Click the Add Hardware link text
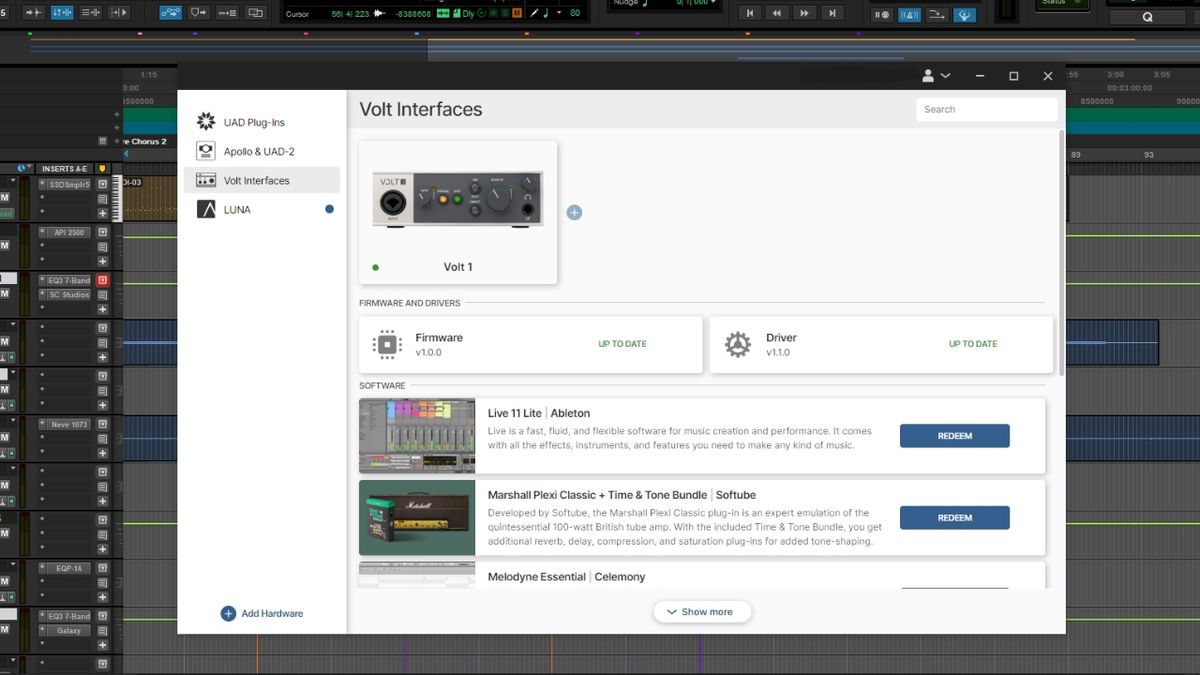 click(x=272, y=613)
